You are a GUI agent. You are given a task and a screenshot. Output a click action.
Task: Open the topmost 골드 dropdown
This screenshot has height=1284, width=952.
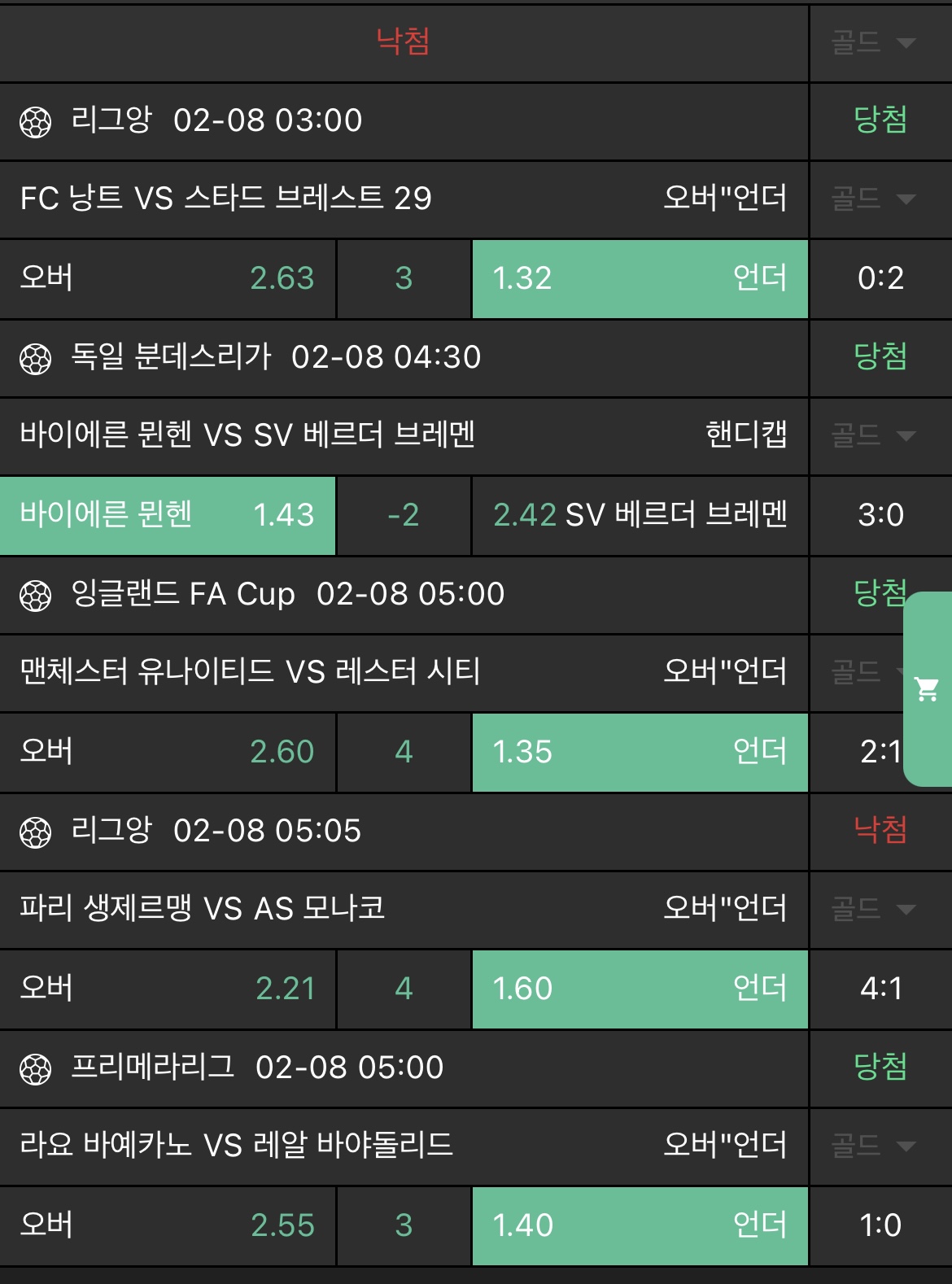873,42
